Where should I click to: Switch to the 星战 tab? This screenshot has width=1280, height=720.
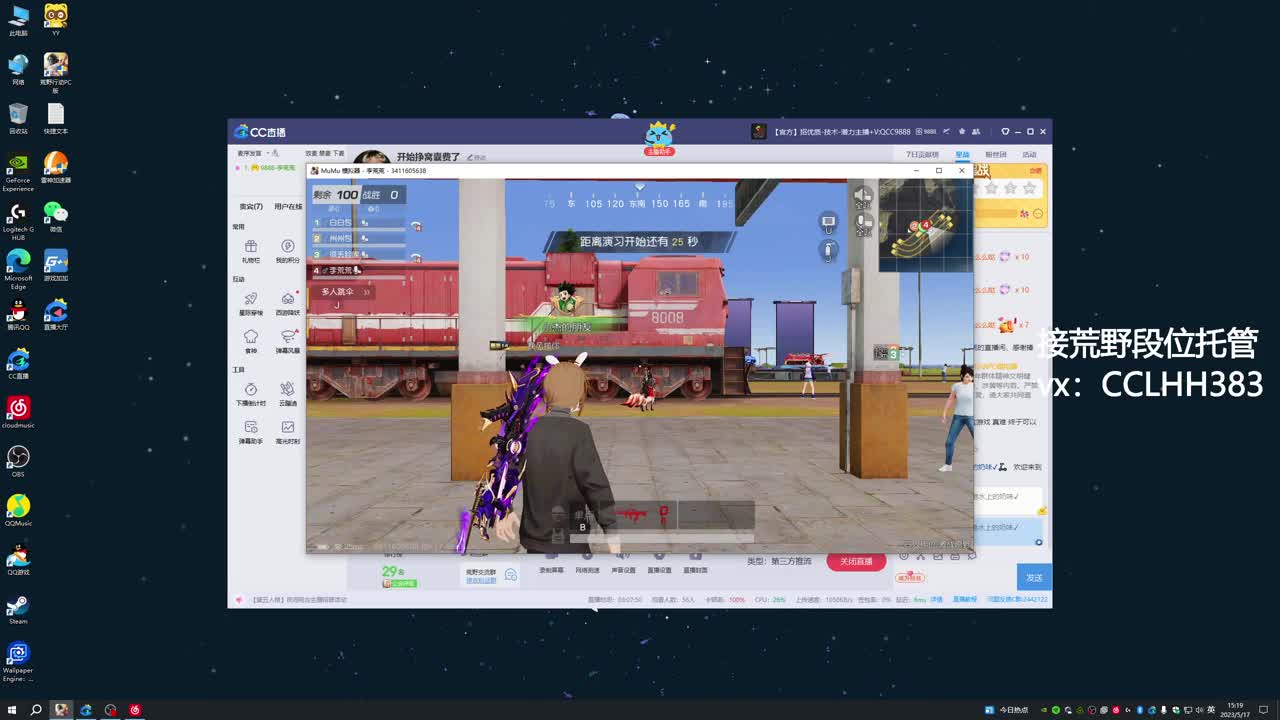tap(962, 155)
